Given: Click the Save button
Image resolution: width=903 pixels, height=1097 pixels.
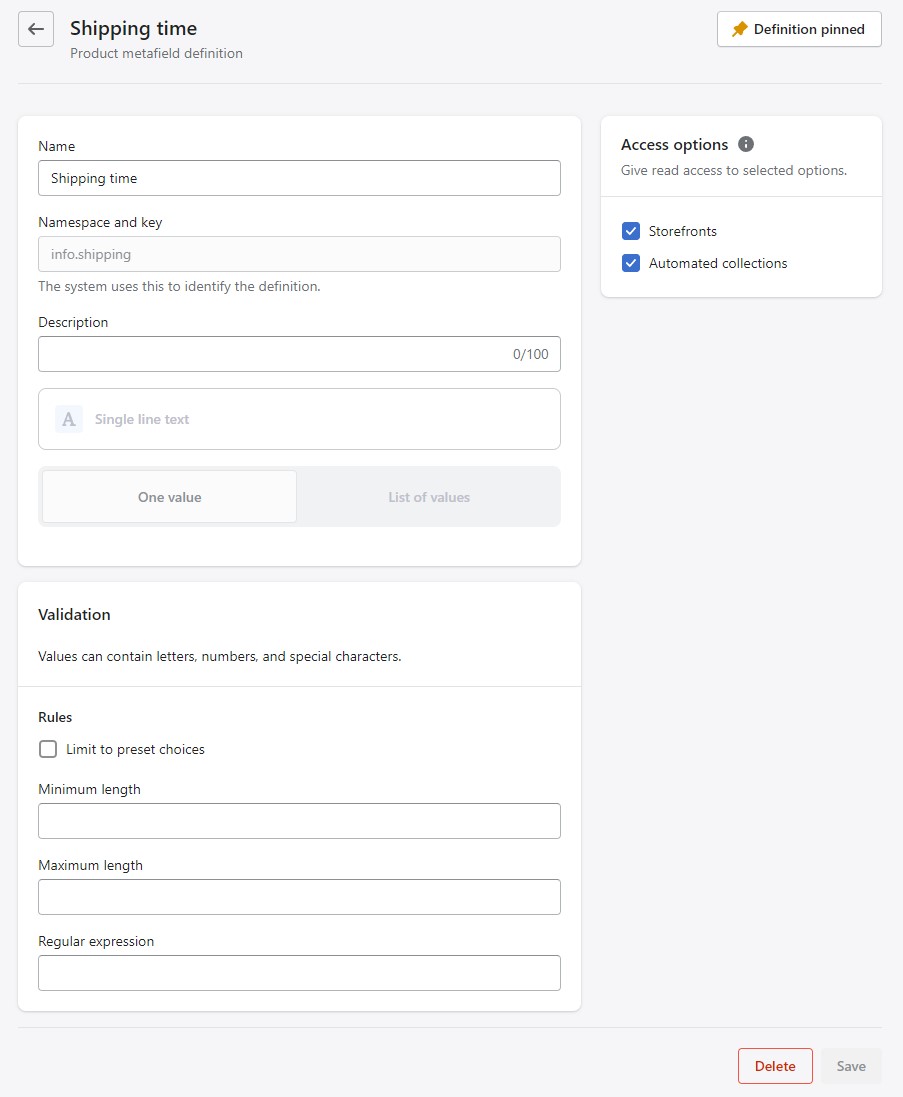Looking at the screenshot, I should pyautogui.click(x=851, y=1066).
